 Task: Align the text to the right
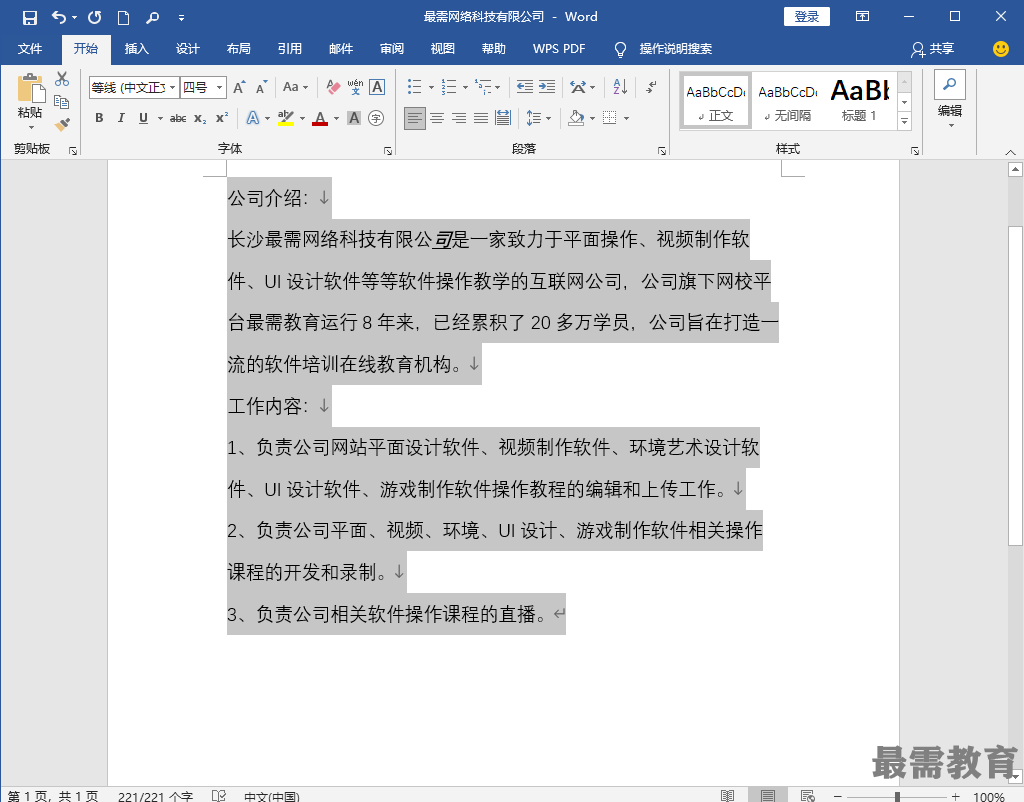pos(459,118)
